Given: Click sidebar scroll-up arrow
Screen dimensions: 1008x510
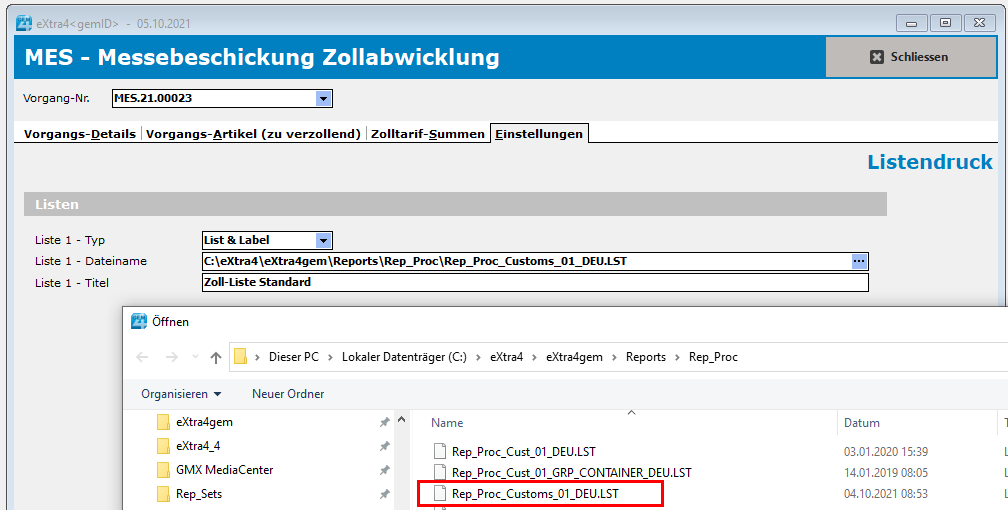Looking at the screenshot, I should (x=402, y=420).
